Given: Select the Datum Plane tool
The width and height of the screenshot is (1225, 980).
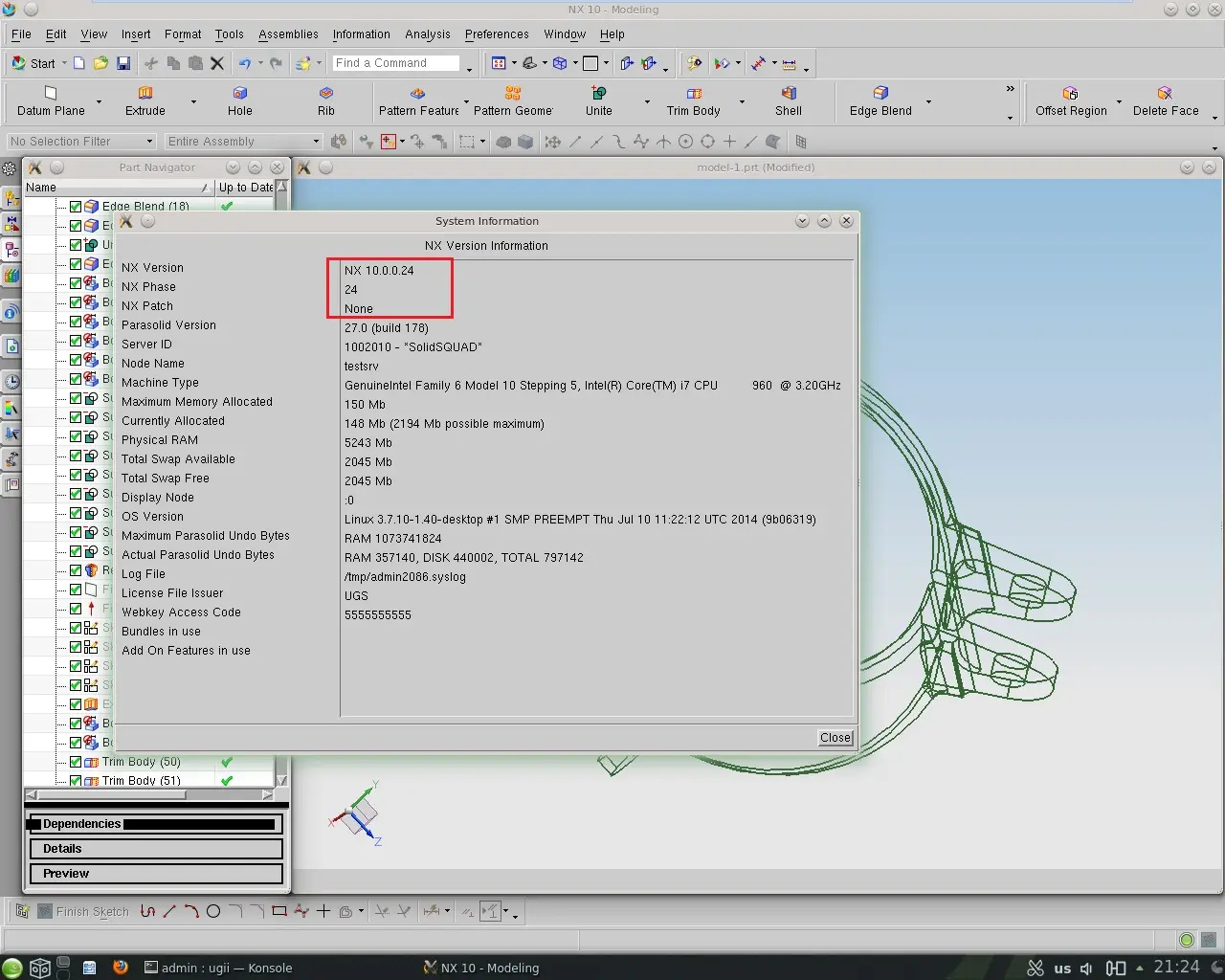Looking at the screenshot, I should pos(51,101).
